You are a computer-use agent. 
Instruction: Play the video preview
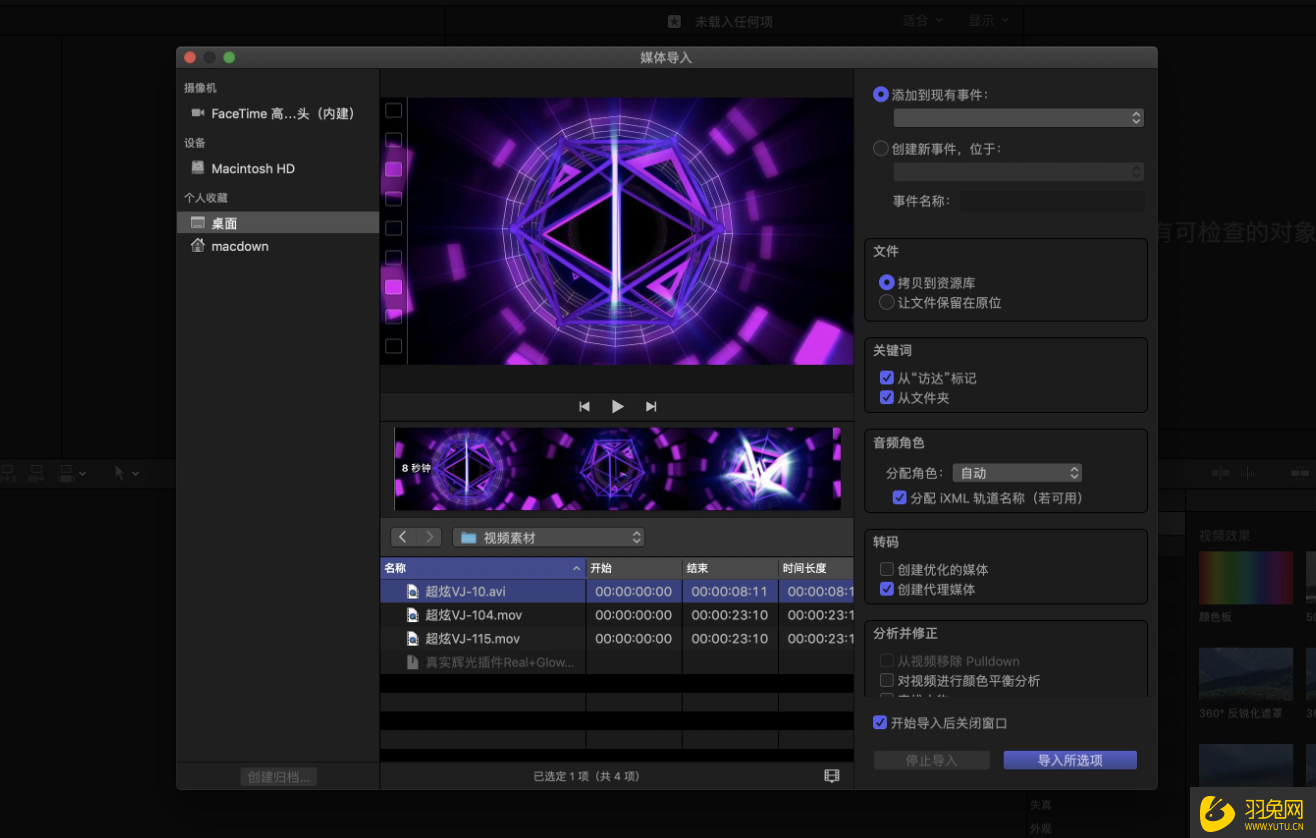[617, 406]
